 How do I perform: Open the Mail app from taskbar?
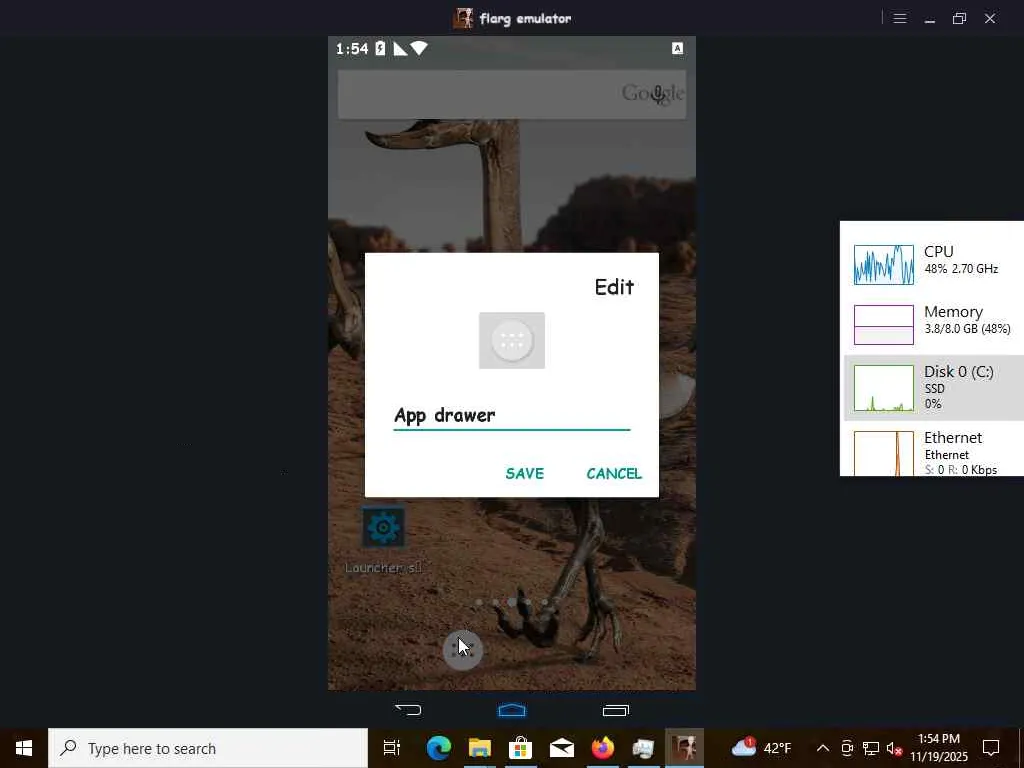tap(562, 748)
